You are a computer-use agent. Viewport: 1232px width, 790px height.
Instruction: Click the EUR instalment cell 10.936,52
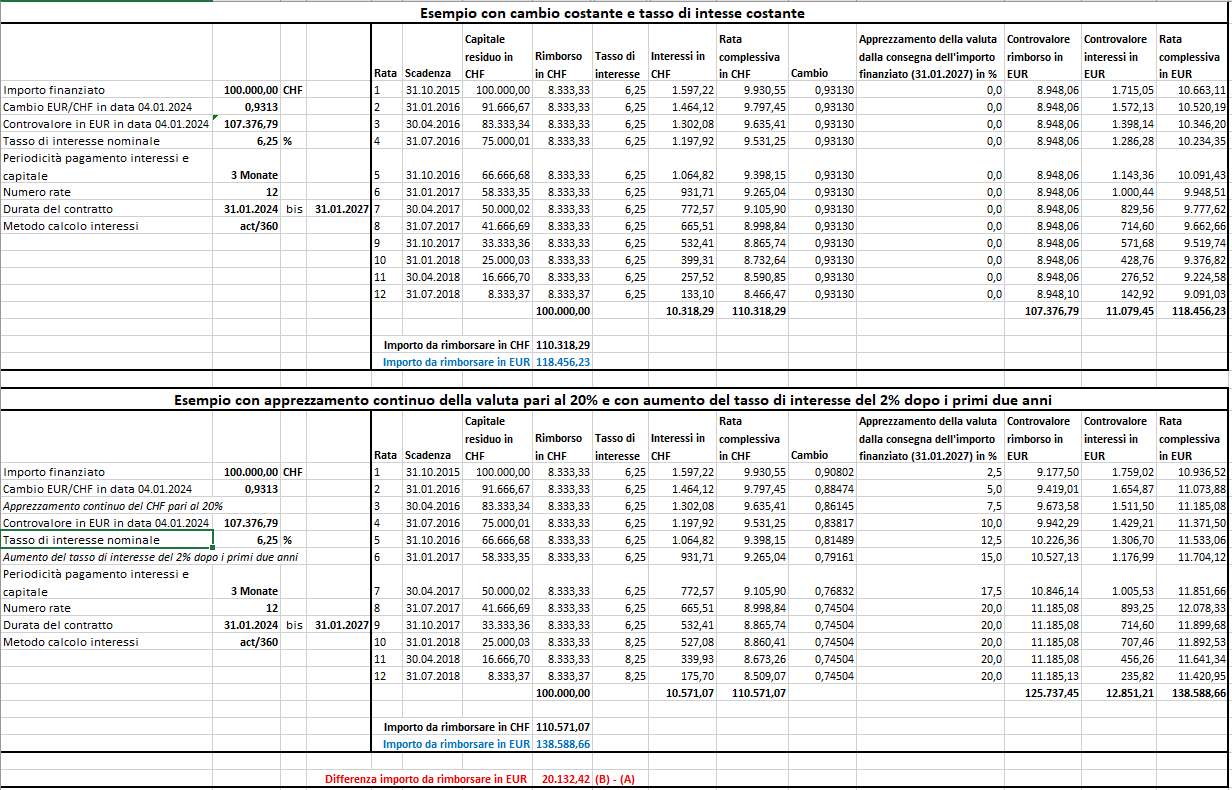[x=1192, y=472]
